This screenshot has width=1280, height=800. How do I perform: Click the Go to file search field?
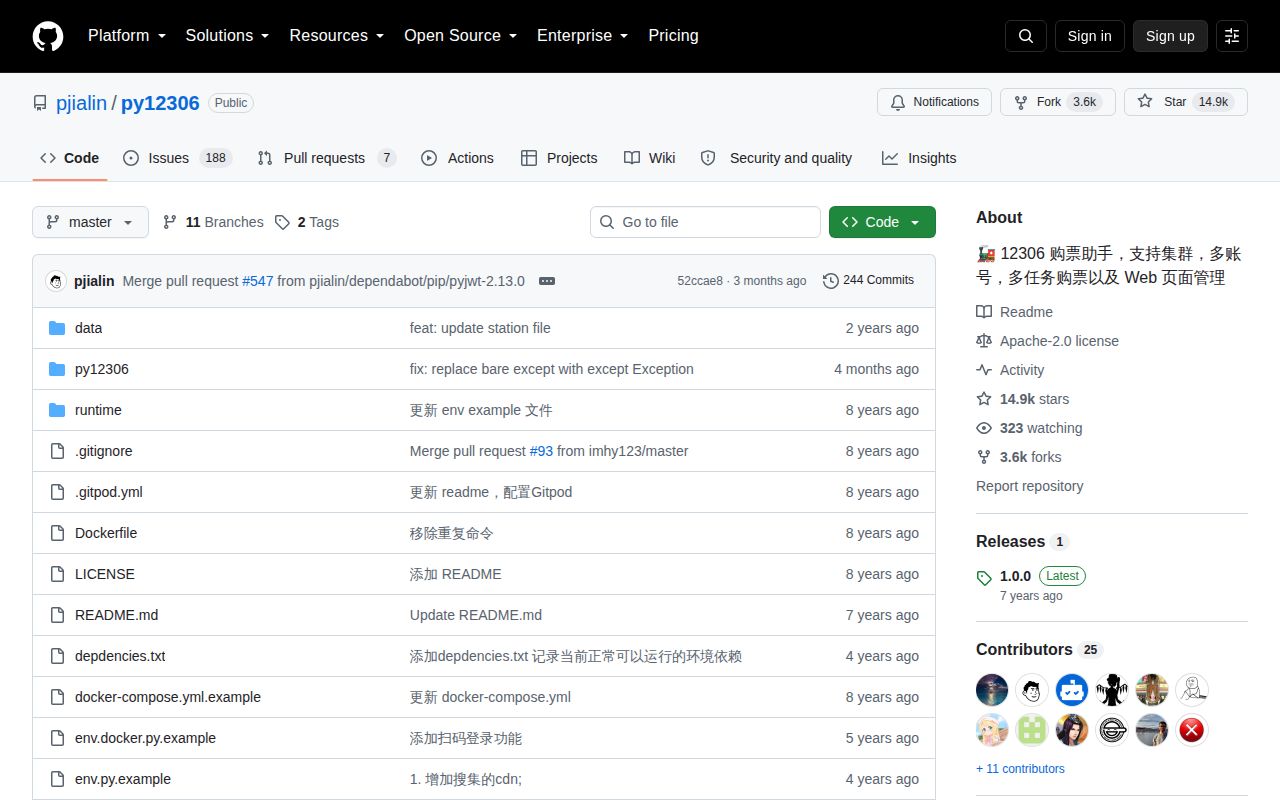(705, 222)
